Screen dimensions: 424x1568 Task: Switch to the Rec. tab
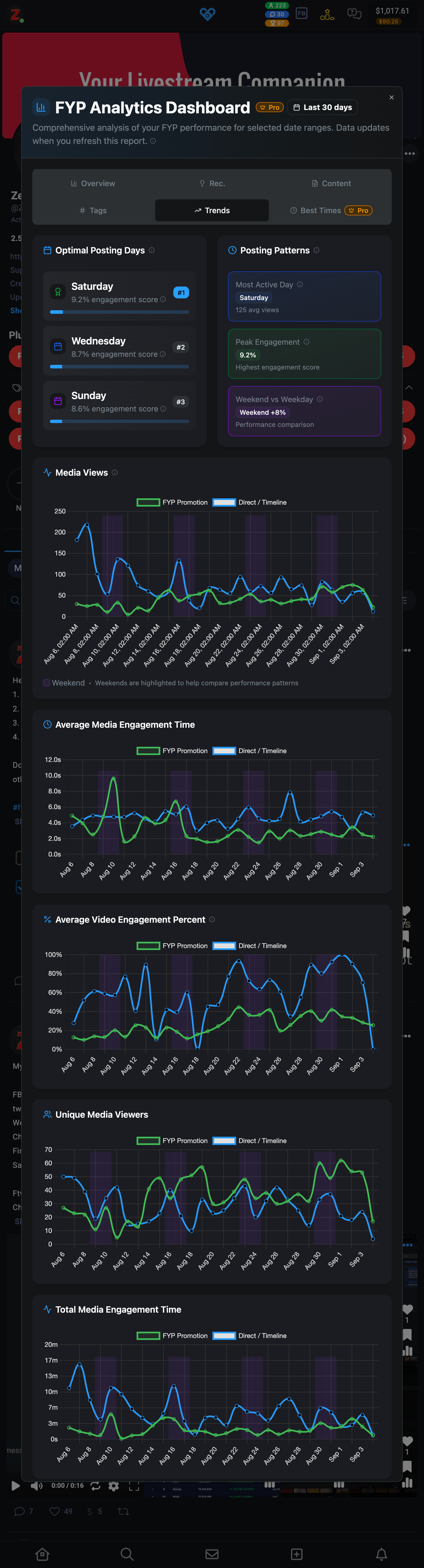click(212, 183)
